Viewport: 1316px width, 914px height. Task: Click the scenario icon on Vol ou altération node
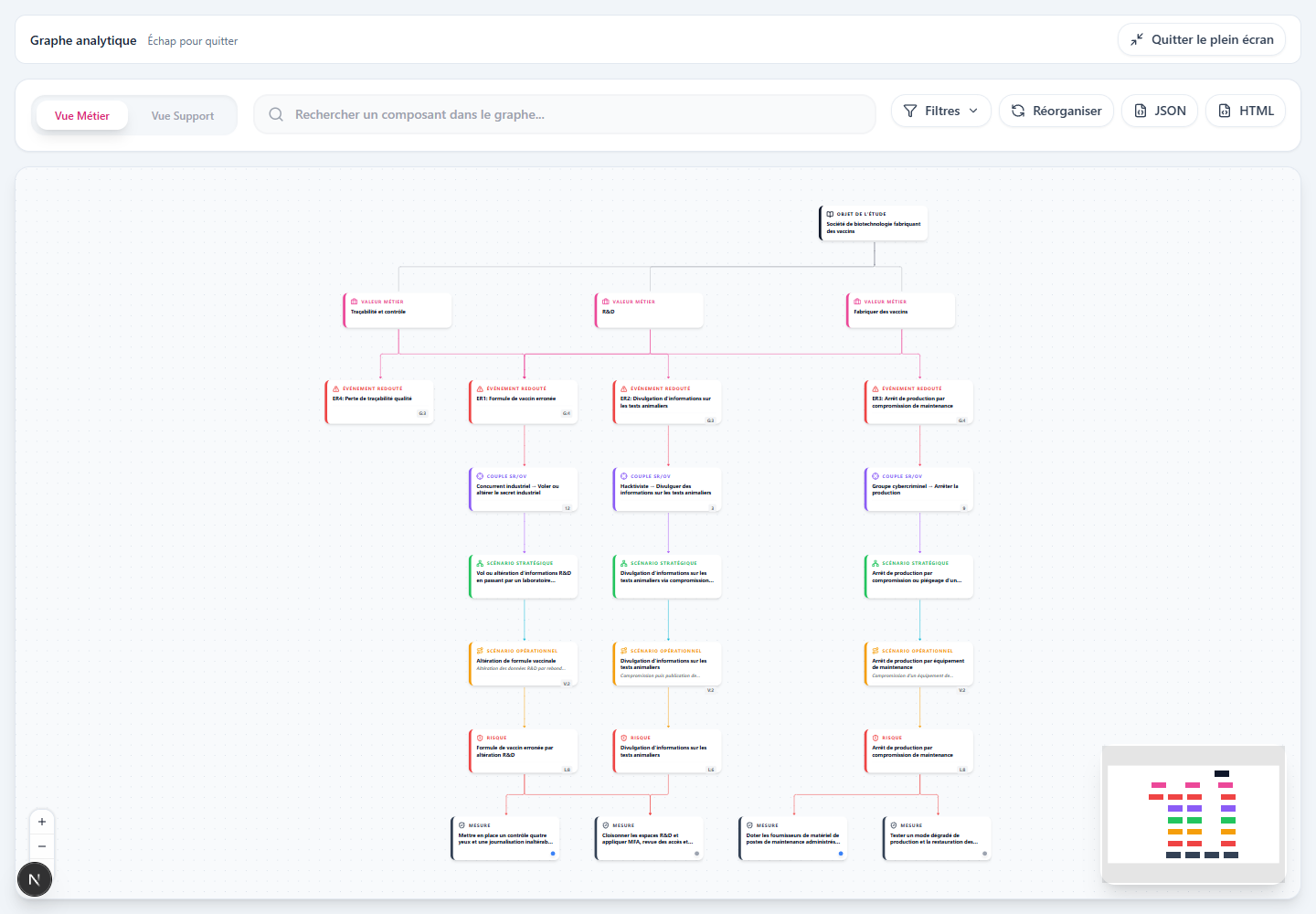(x=480, y=563)
